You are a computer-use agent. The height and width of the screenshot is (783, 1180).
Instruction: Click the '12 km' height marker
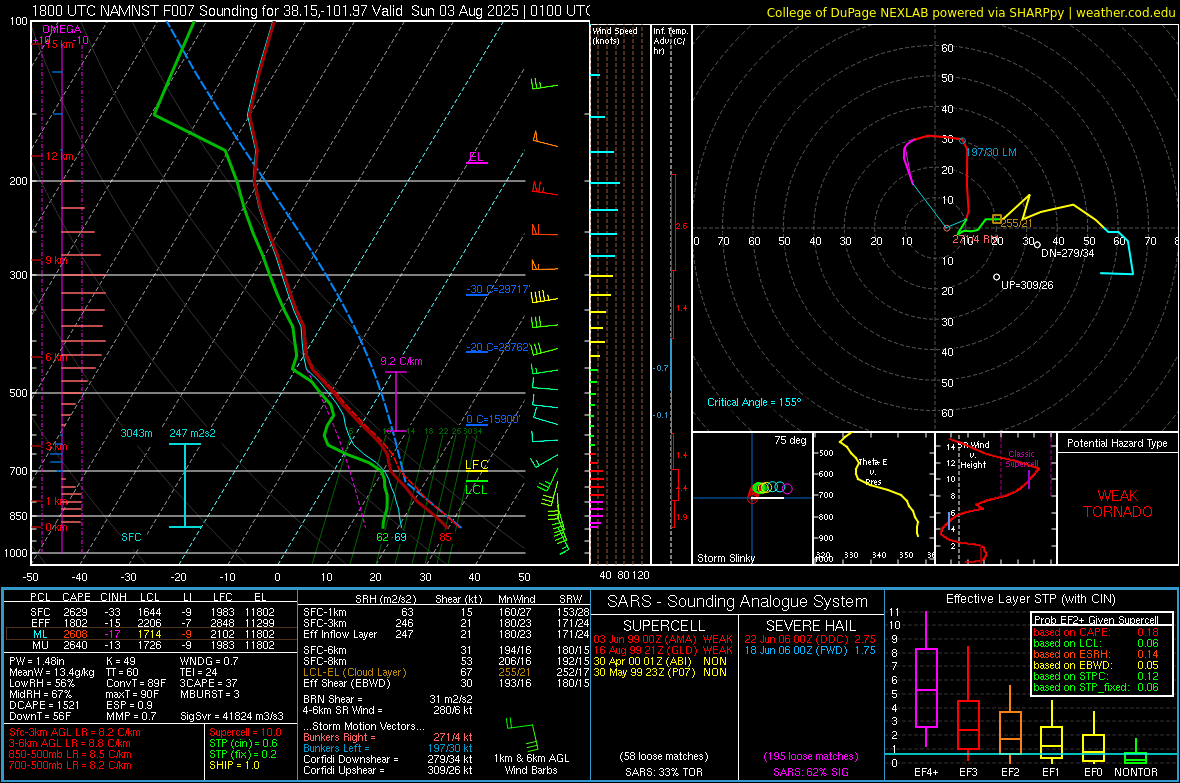coord(60,156)
